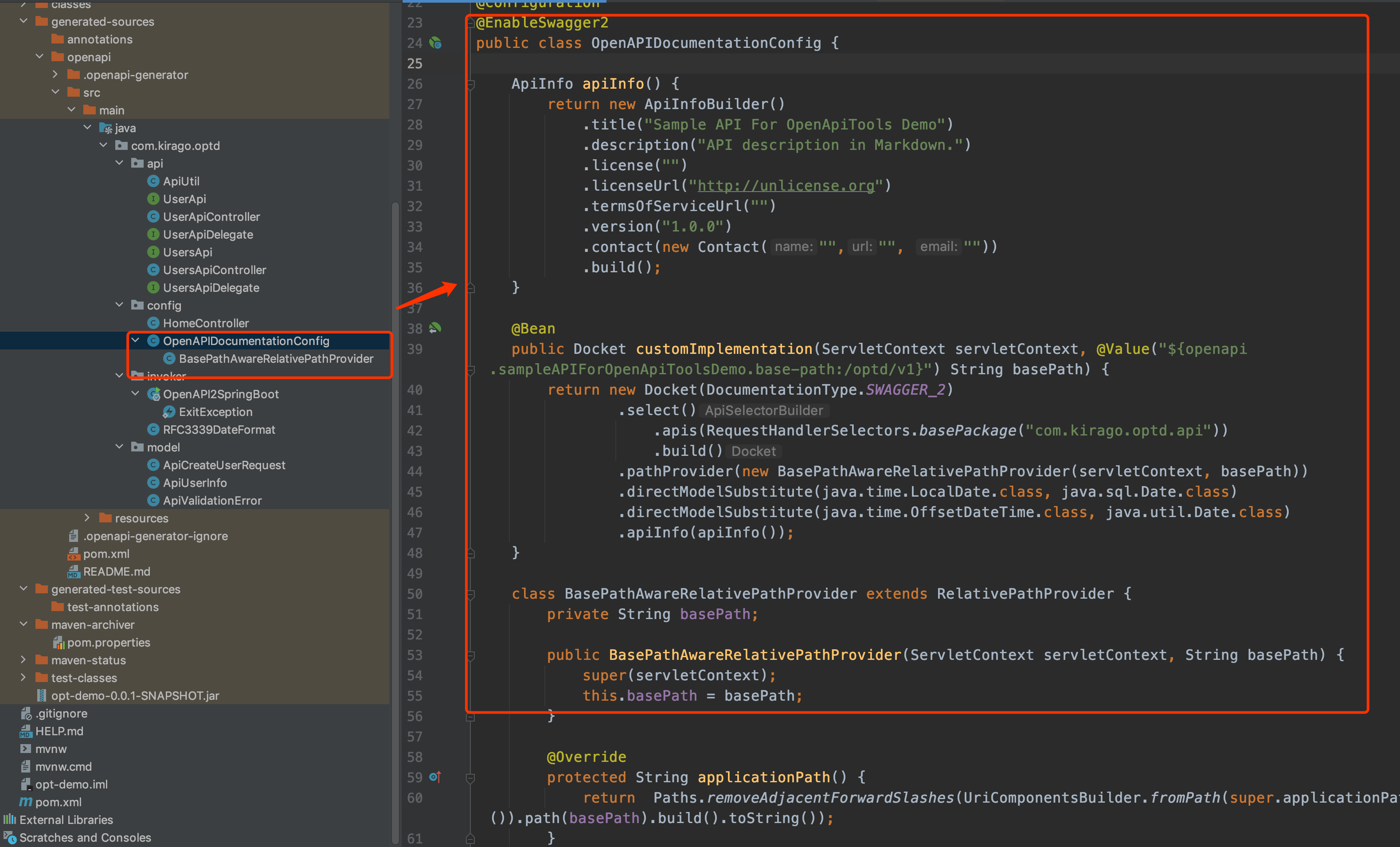Click the pom.properties file icon
Screen dimensions: 1400x847
[x=58, y=643]
